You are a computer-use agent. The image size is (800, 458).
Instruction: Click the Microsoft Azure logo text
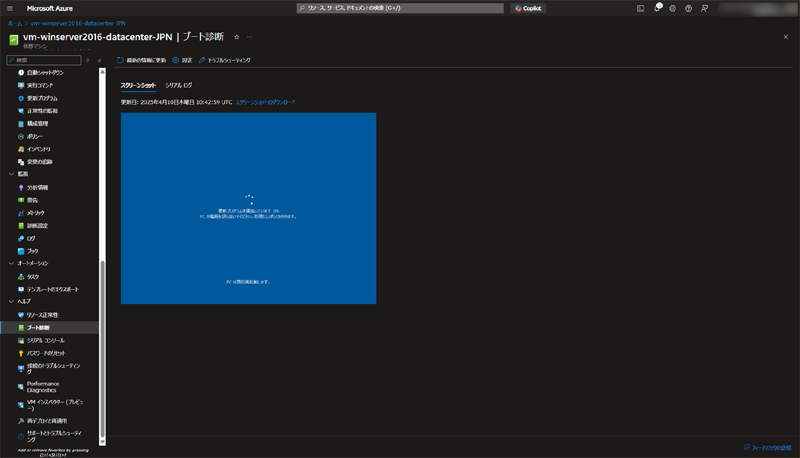click(49, 8)
